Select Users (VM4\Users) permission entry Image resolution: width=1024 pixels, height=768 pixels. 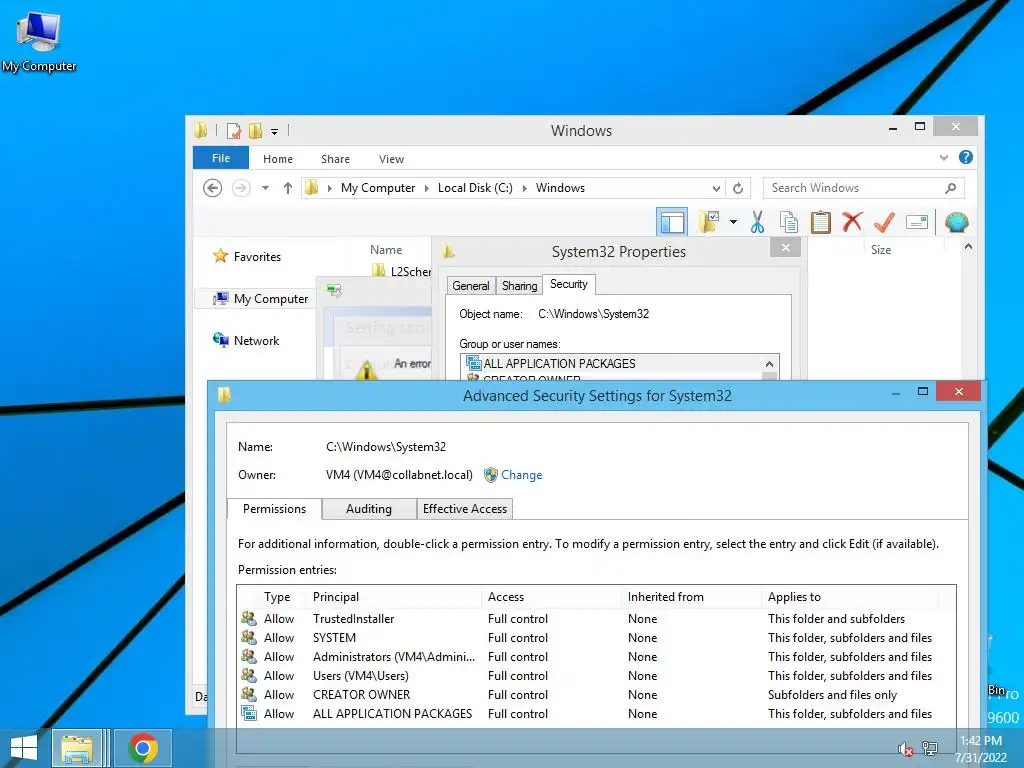pos(596,675)
